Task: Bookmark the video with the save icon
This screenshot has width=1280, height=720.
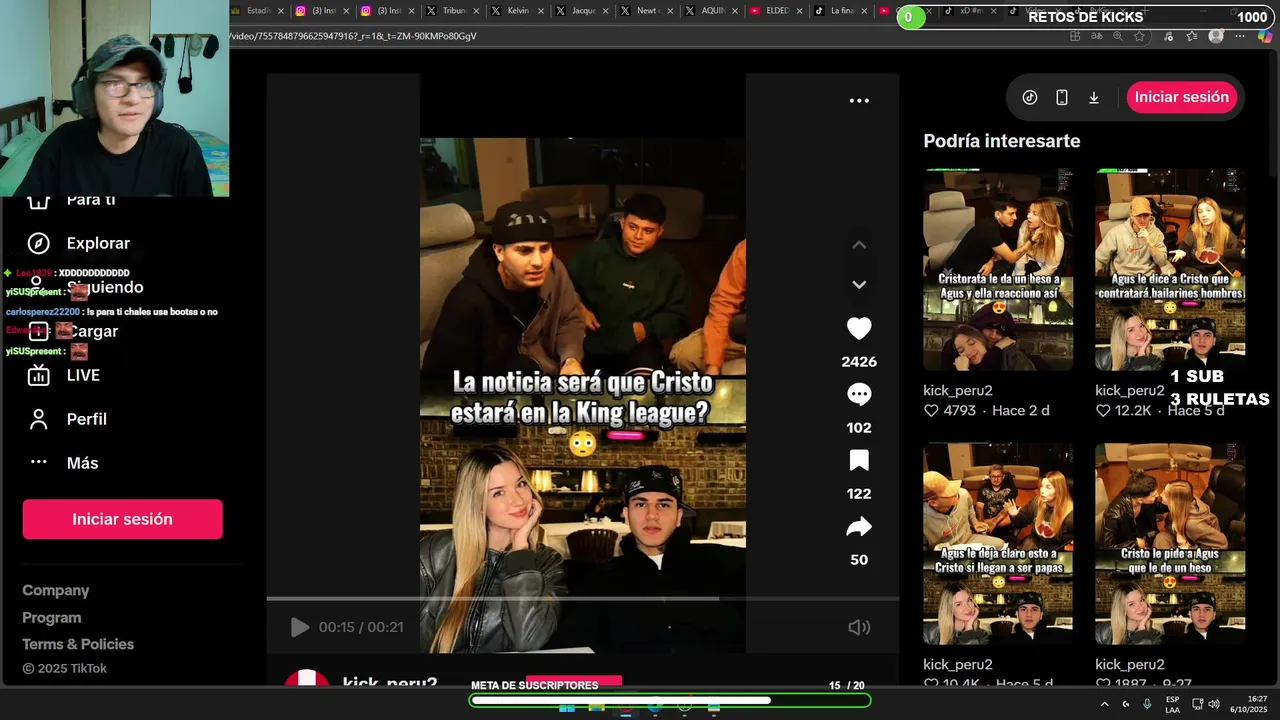Action: [x=859, y=461]
